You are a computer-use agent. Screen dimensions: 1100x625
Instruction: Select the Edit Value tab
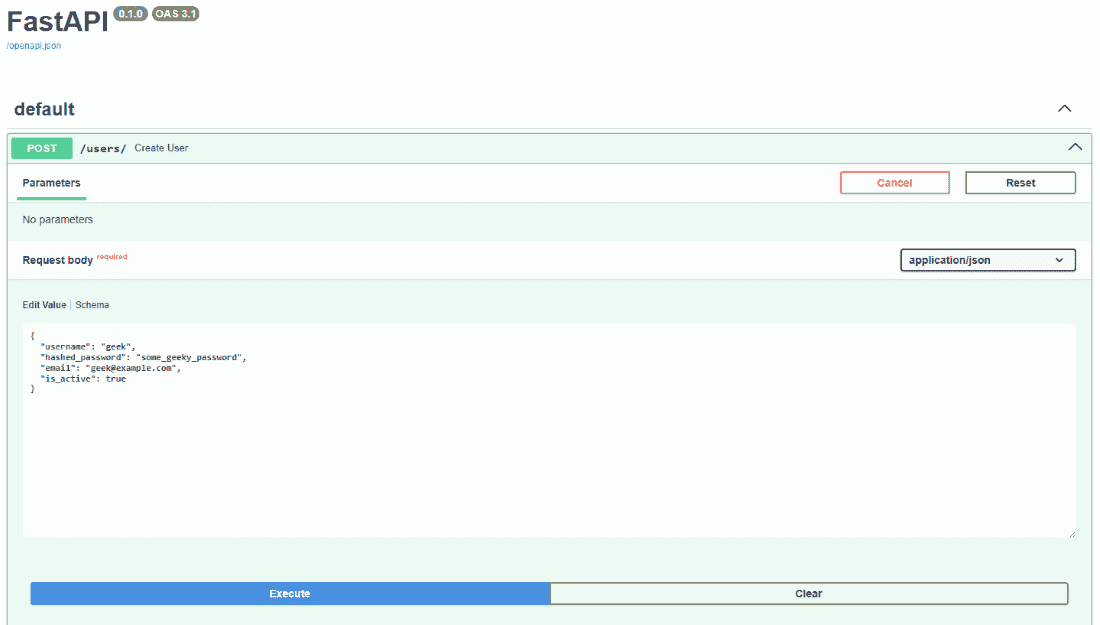point(44,304)
